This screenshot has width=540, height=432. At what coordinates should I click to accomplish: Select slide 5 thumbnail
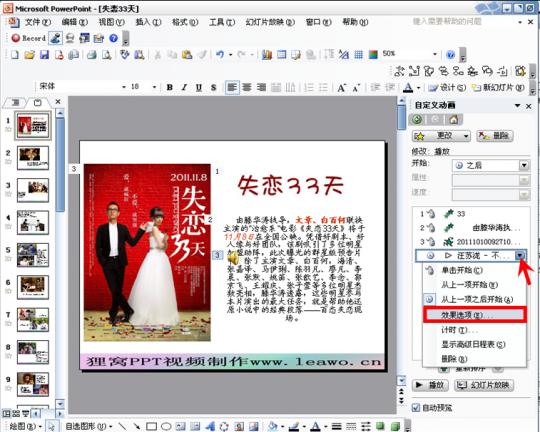coord(33,255)
